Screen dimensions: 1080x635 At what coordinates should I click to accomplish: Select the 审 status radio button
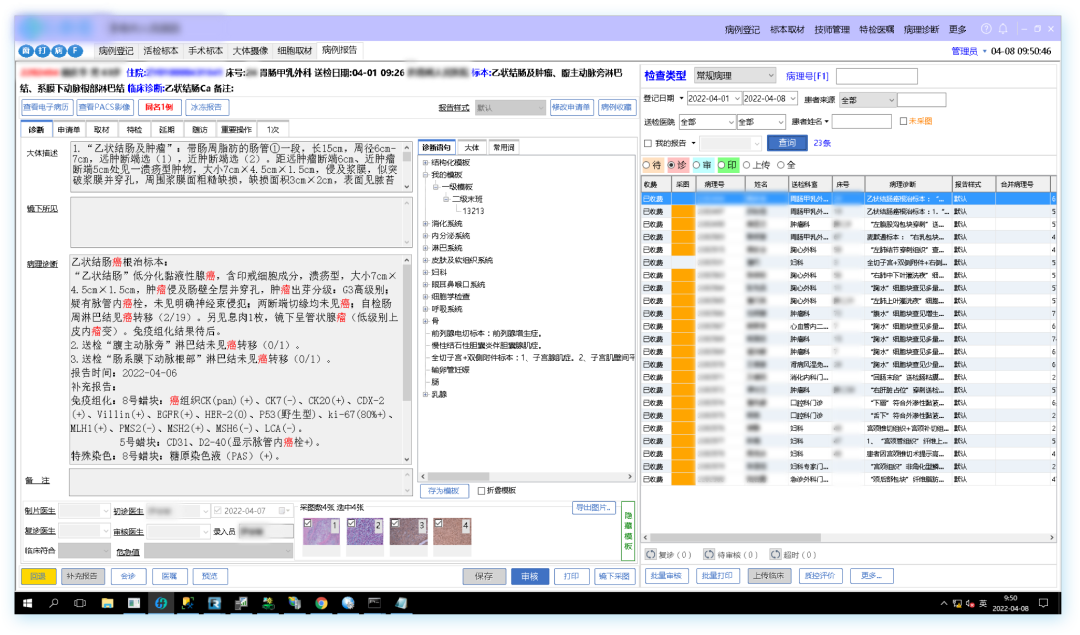pos(696,165)
